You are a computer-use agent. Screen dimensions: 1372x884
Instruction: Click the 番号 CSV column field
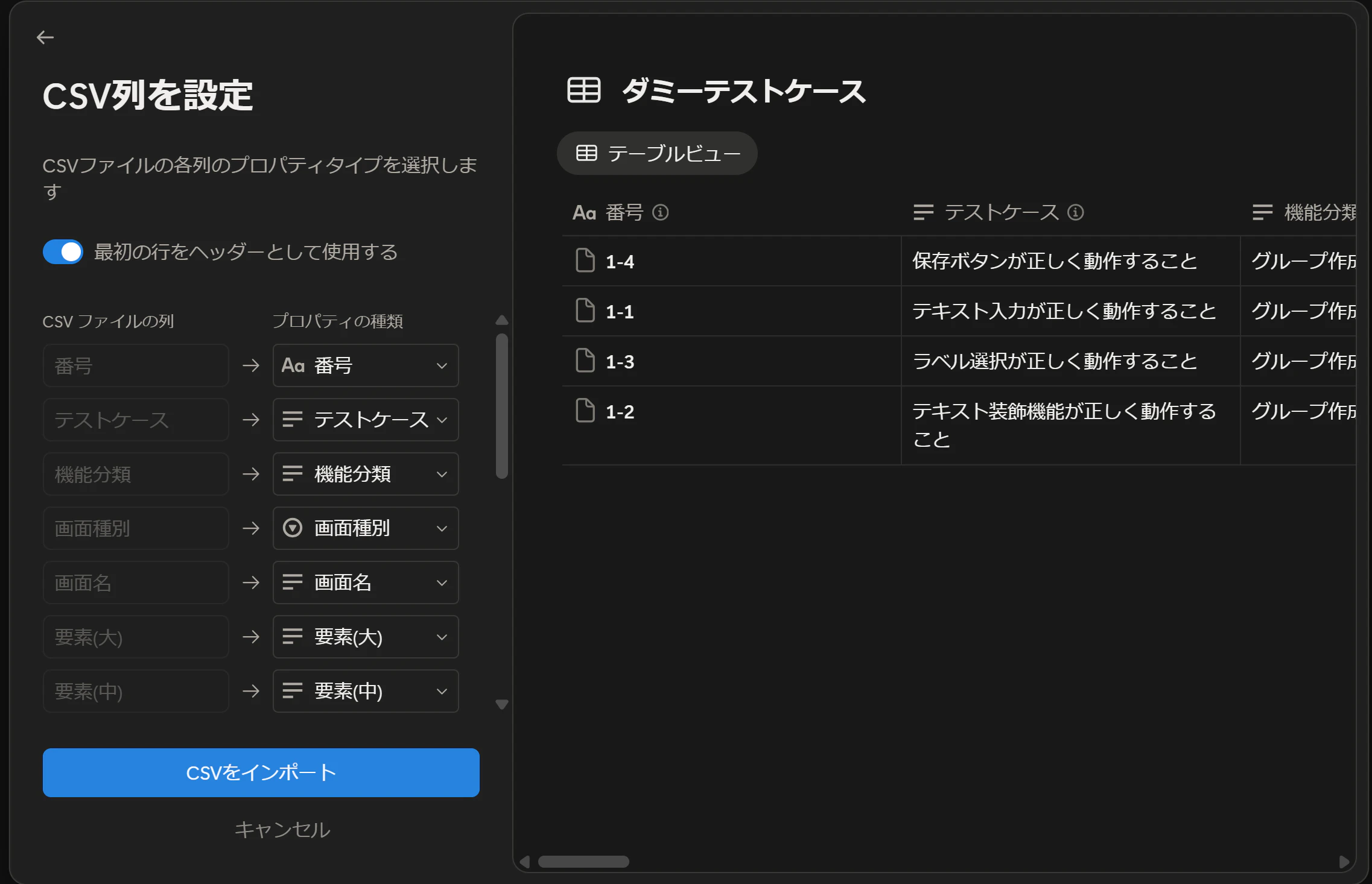tap(136, 365)
